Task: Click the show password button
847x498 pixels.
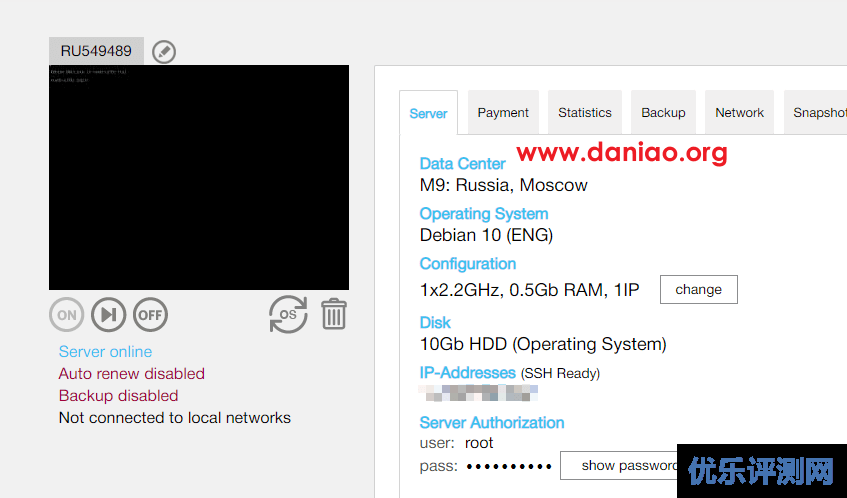Action: [621, 466]
